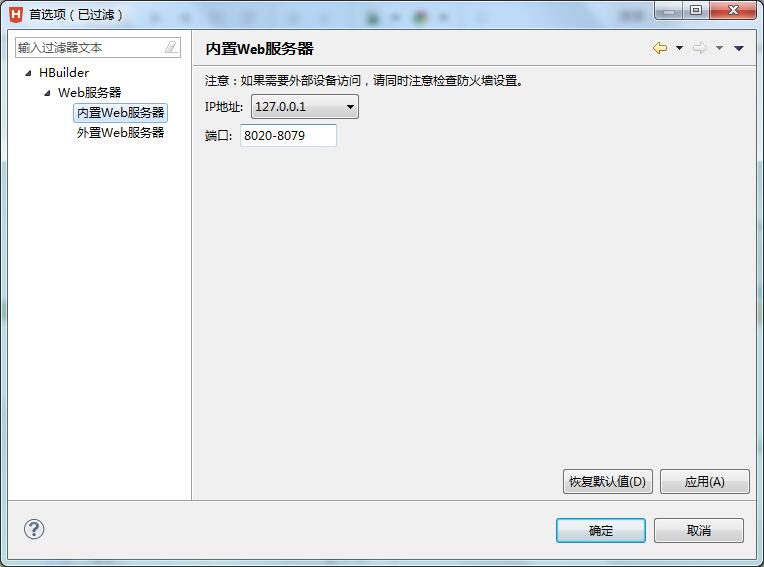This screenshot has height=567, width=764.
Task: Click the back navigation arrow icon
Action: click(x=660, y=48)
